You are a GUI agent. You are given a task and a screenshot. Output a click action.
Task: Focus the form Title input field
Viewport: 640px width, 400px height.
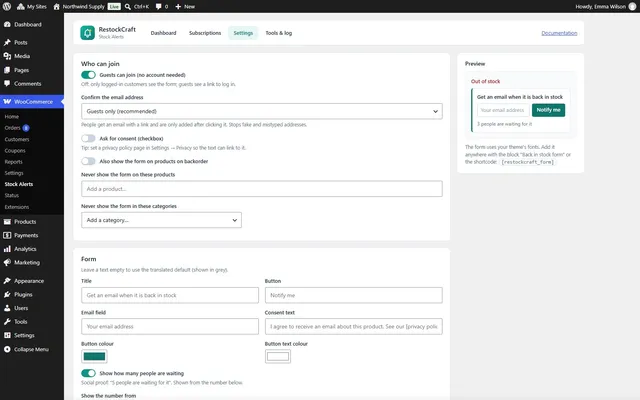coord(170,295)
